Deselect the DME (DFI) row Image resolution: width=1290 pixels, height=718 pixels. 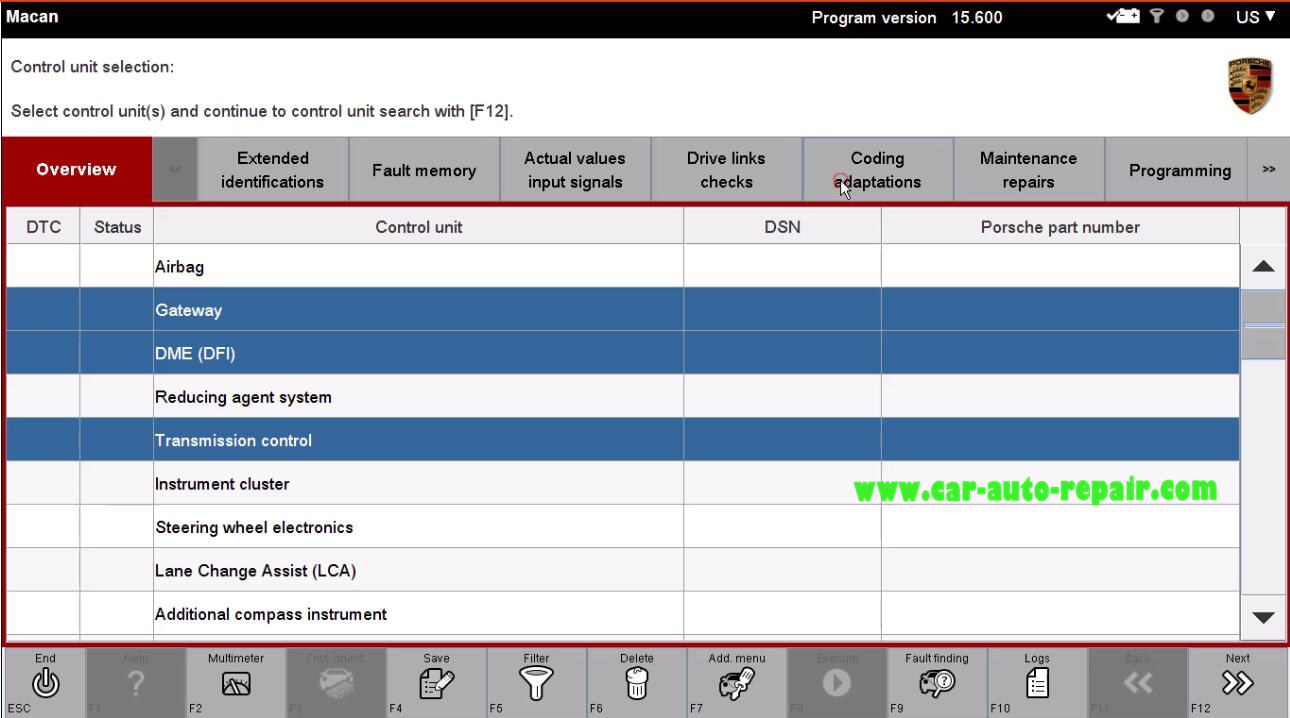point(418,353)
